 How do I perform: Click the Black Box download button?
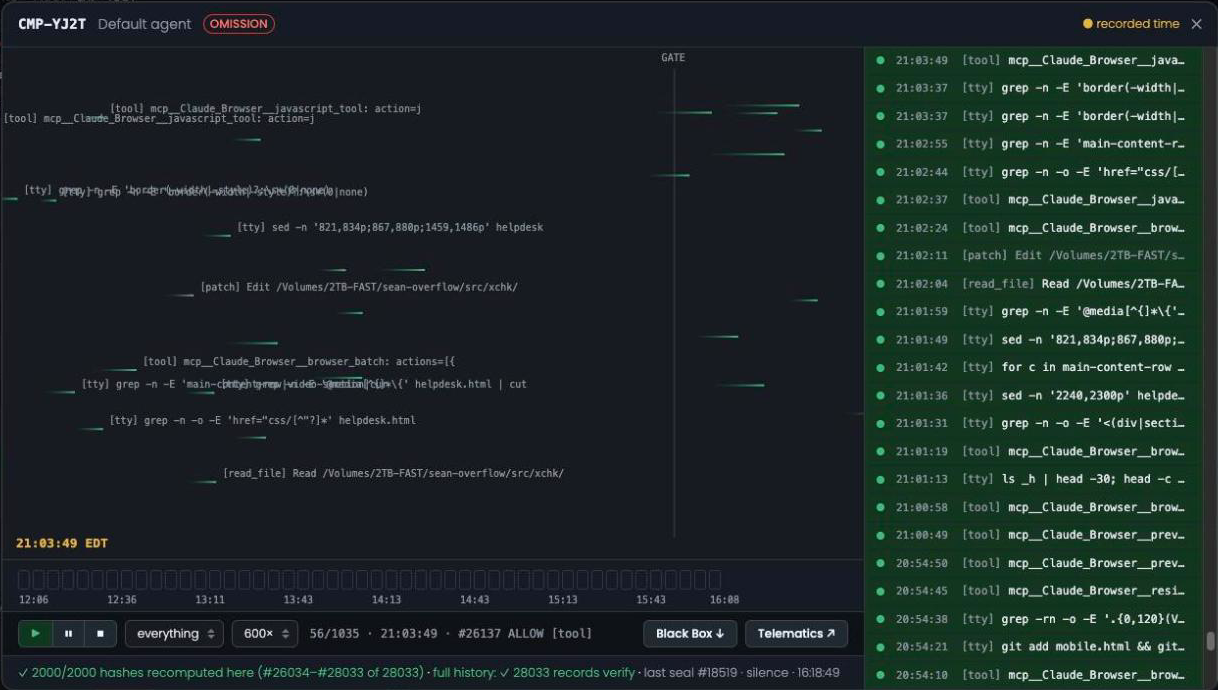click(x=690, y=633)
